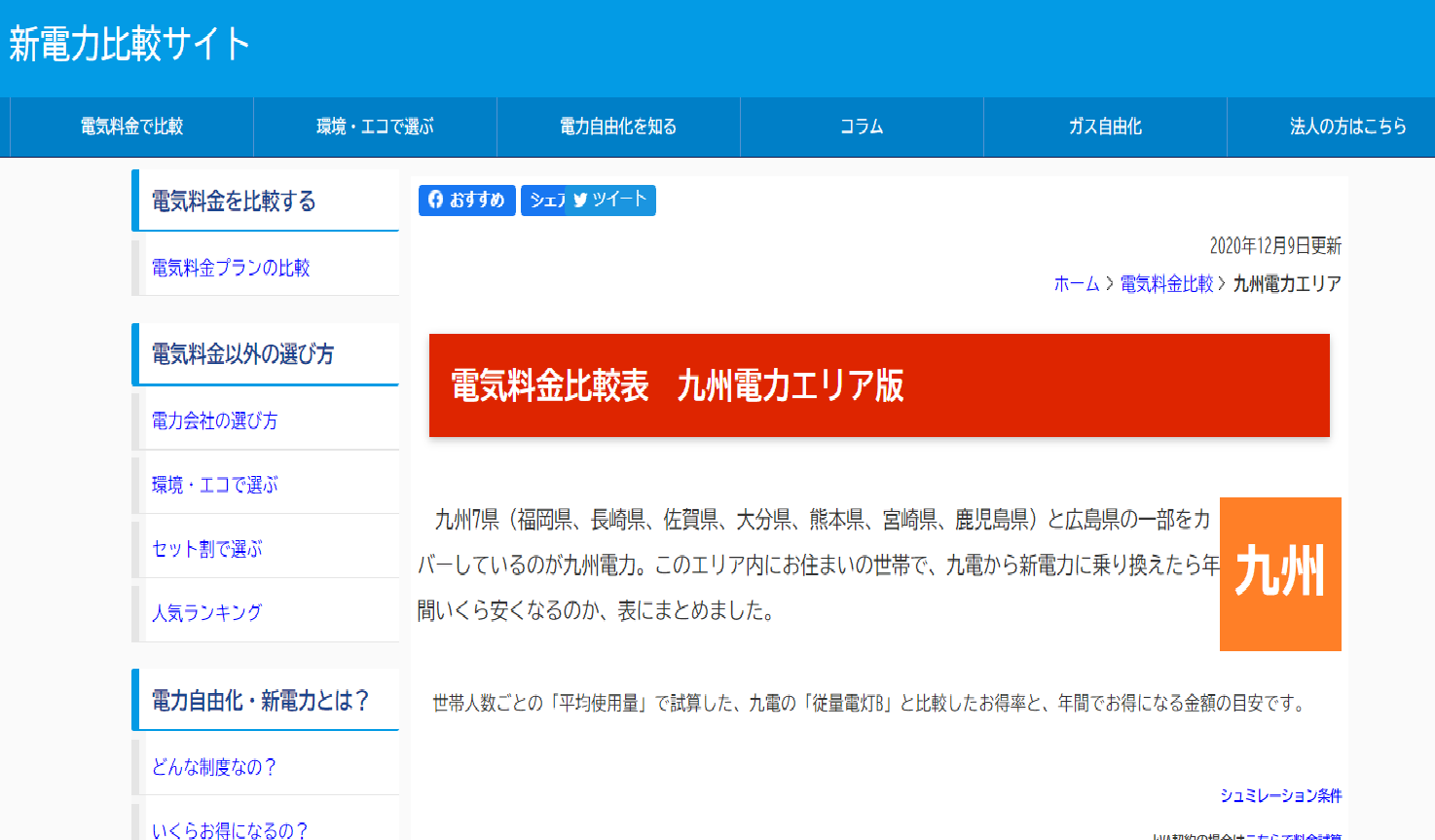The height and width of the screenshot is (840, 1435).
Task: Click the Facebook シェア button
Action: 543,200
